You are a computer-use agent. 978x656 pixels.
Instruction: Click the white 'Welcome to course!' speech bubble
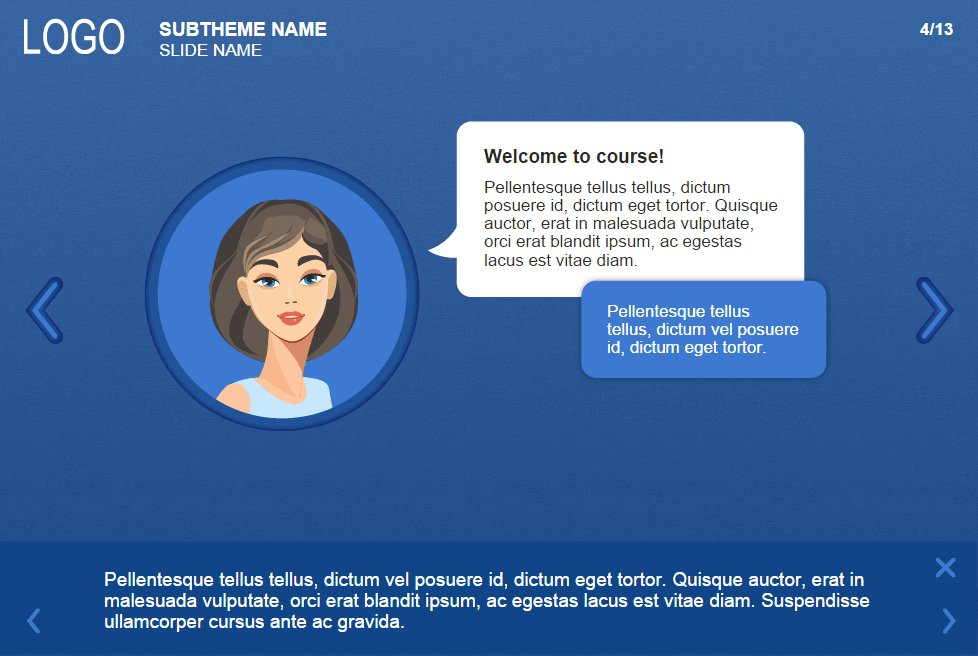[x=630, y=209]
